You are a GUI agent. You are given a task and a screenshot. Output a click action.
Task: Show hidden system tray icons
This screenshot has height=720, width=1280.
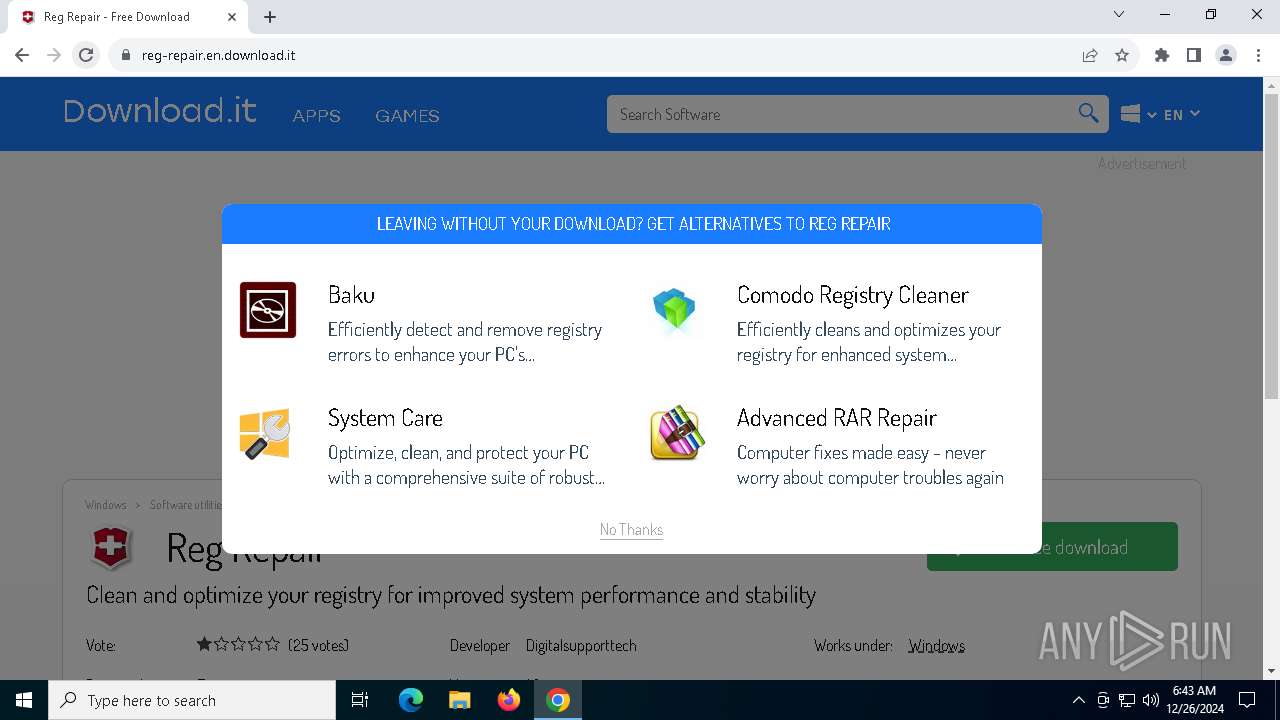pos(1078,700)
